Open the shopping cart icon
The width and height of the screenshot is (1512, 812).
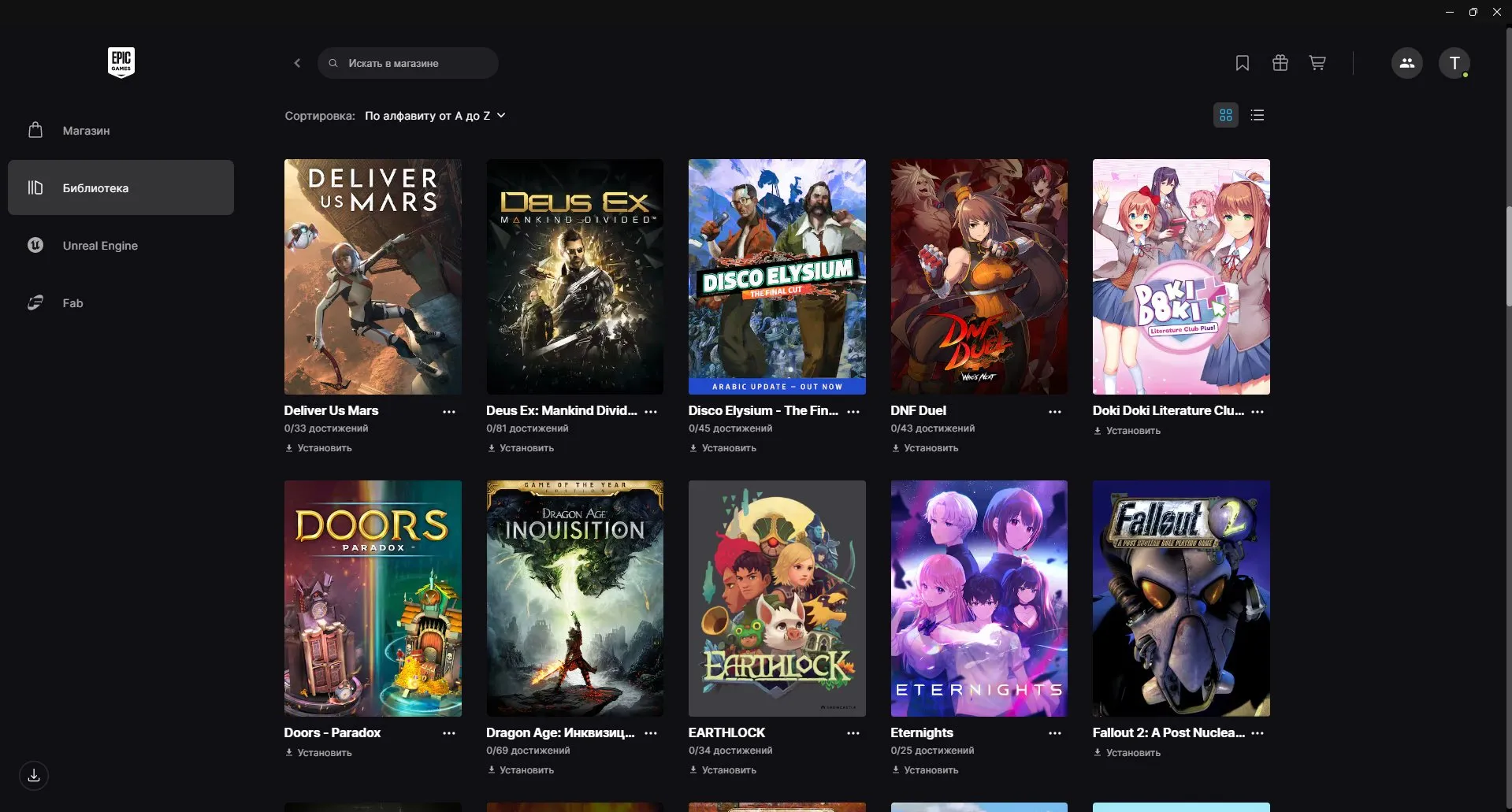point(1317,63)
